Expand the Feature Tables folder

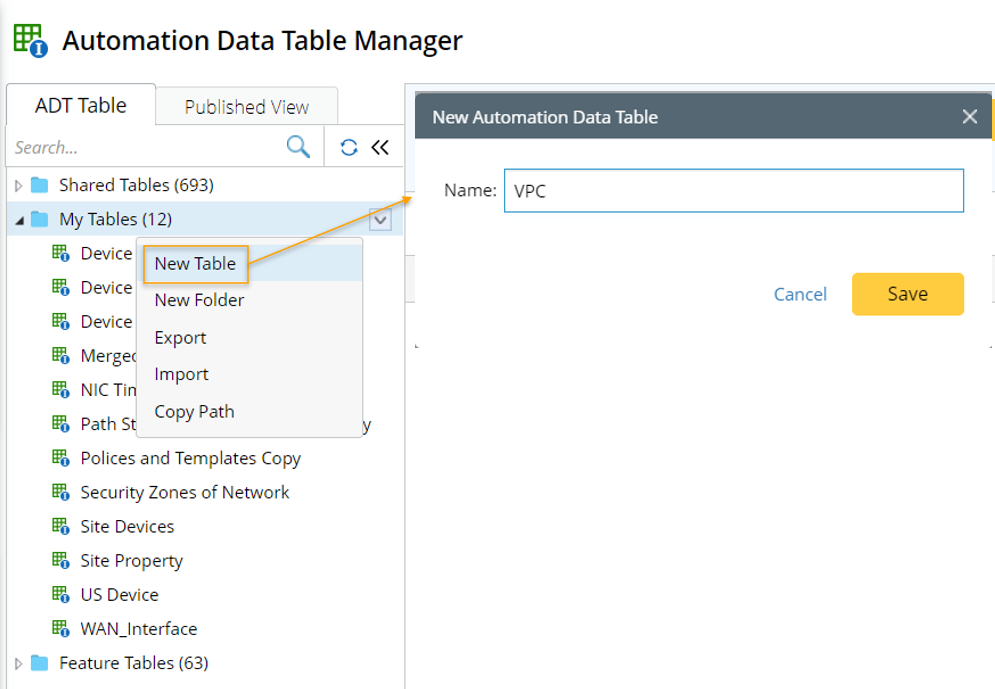18,664
